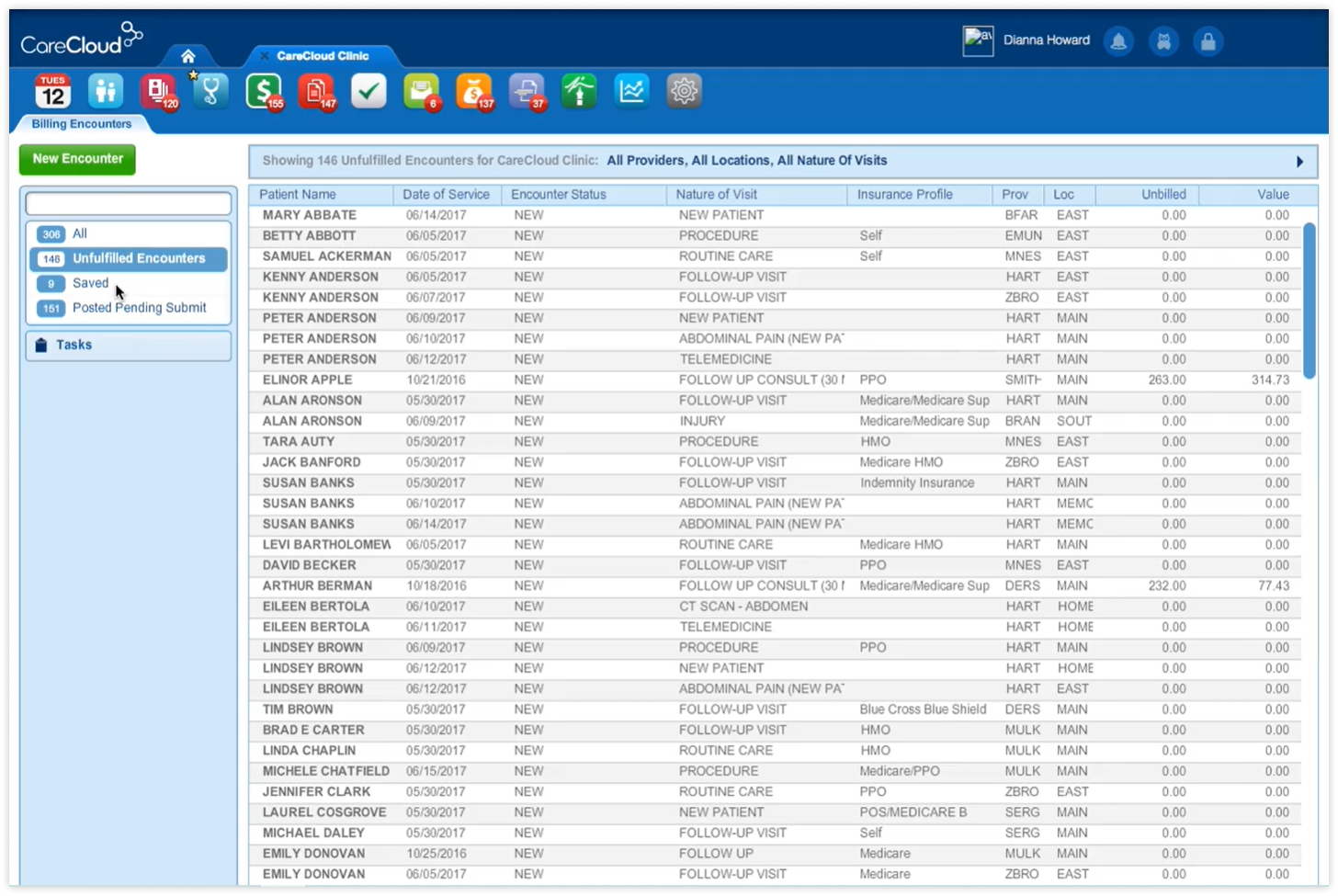Click Dianna Howard's profile picture
This screenshot has width=1338, height=896.
[x=978, y=40]
